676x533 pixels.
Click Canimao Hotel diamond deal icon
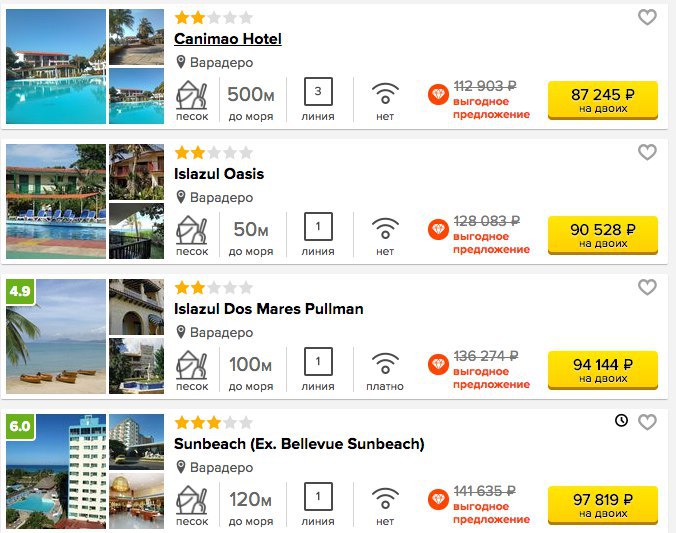[438, 94]
